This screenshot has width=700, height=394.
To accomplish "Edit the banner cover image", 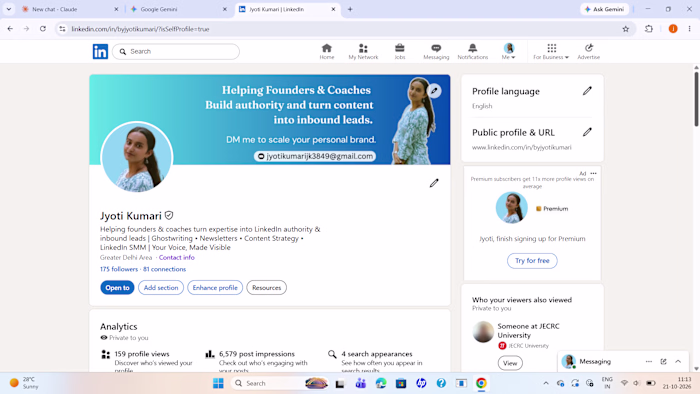I will click(434, 91).
